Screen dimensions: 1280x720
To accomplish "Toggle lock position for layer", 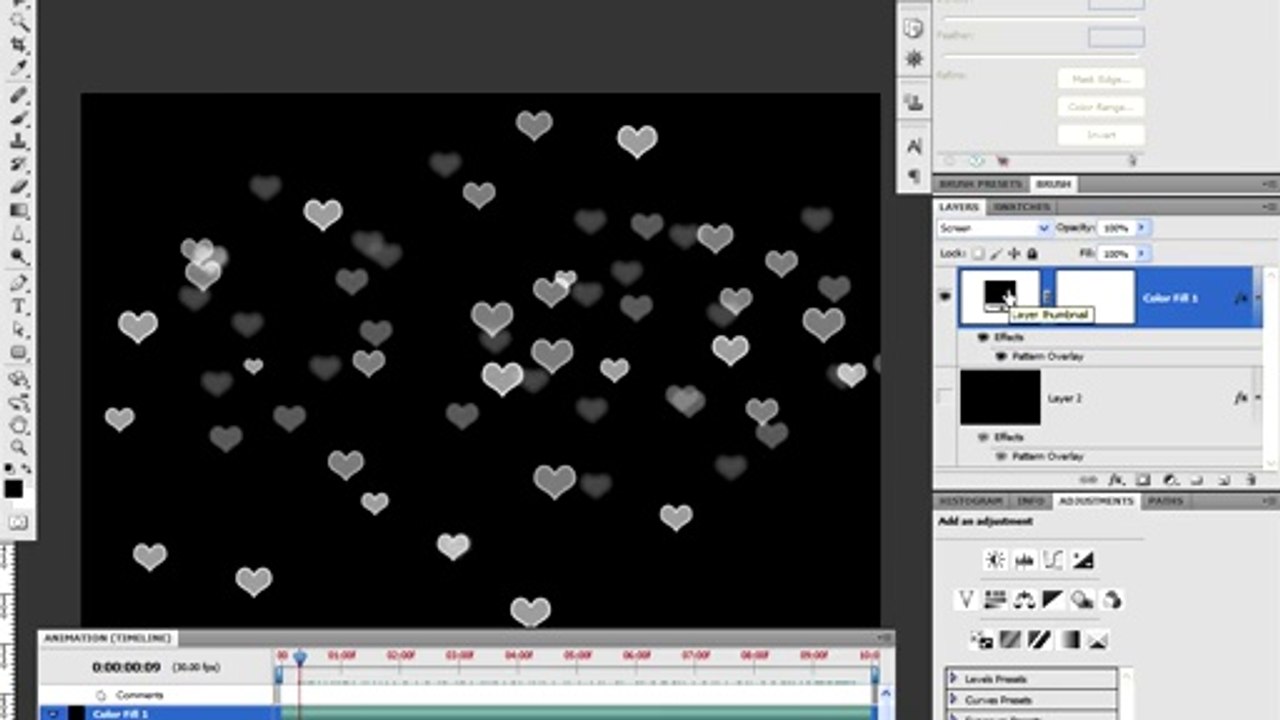I will tap(1014, 254).
